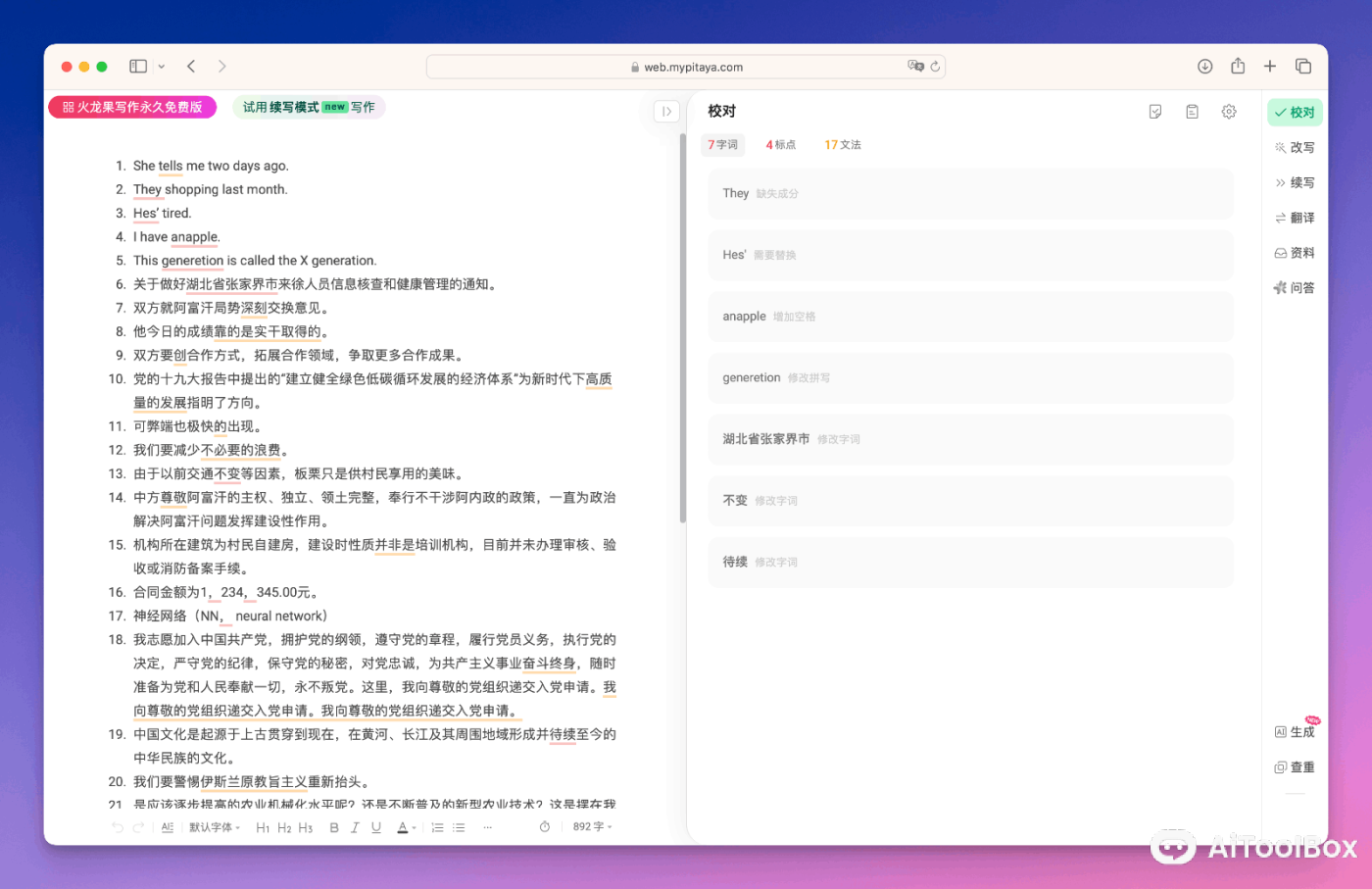Open the 默认字体 font dropdown
The height and width of the screenshot is (889, 1372).
[215, 827]
